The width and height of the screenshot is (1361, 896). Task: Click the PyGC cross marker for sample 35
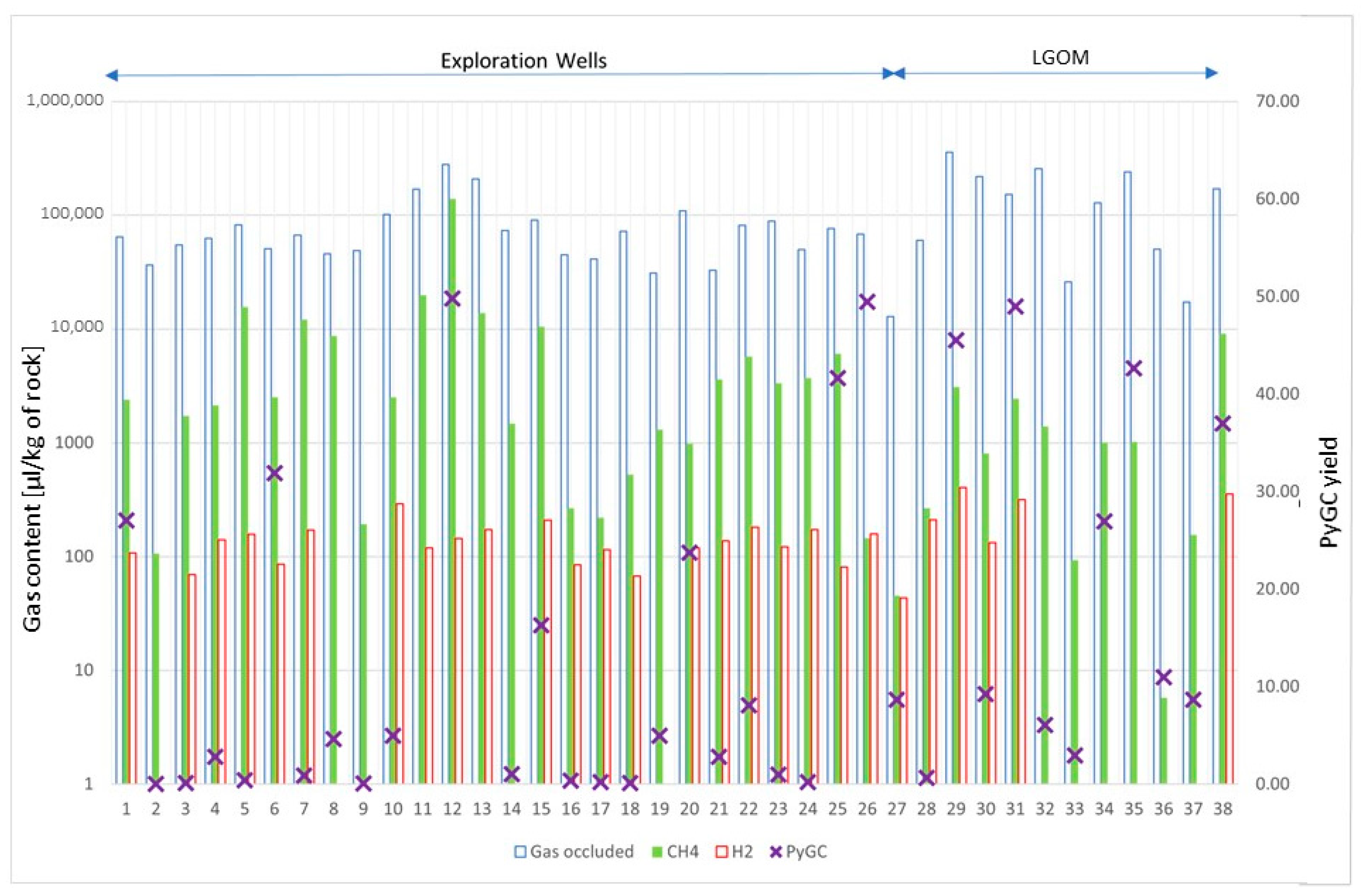[x=1134, y=369]
